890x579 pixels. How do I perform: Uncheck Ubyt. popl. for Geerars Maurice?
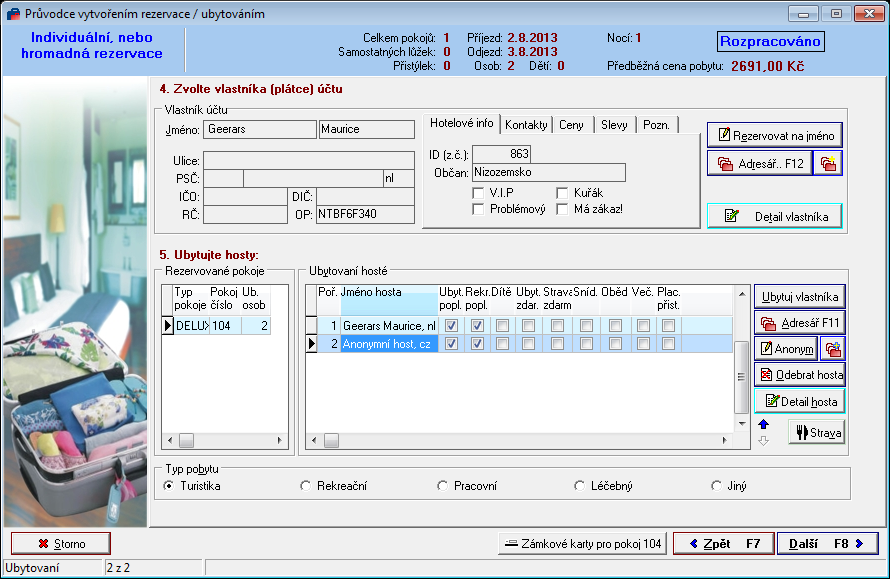pos(452,324)
